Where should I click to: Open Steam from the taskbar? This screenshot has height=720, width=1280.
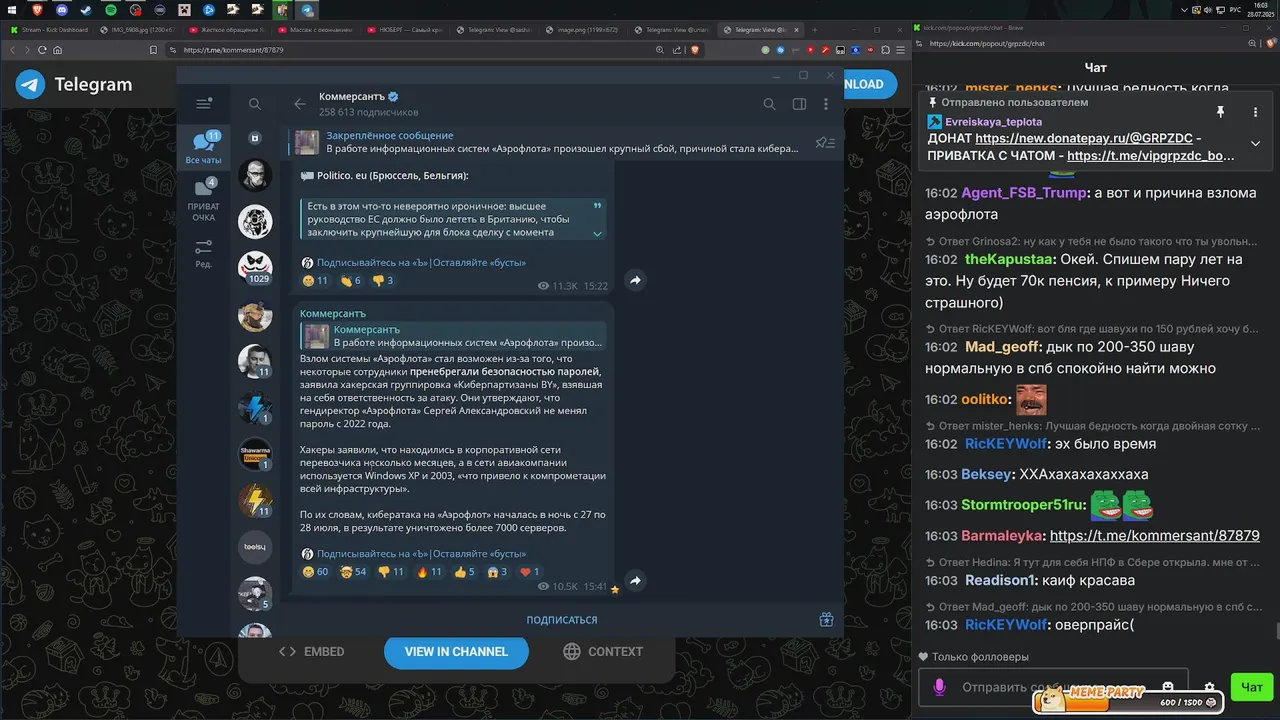tap(85, 10)
